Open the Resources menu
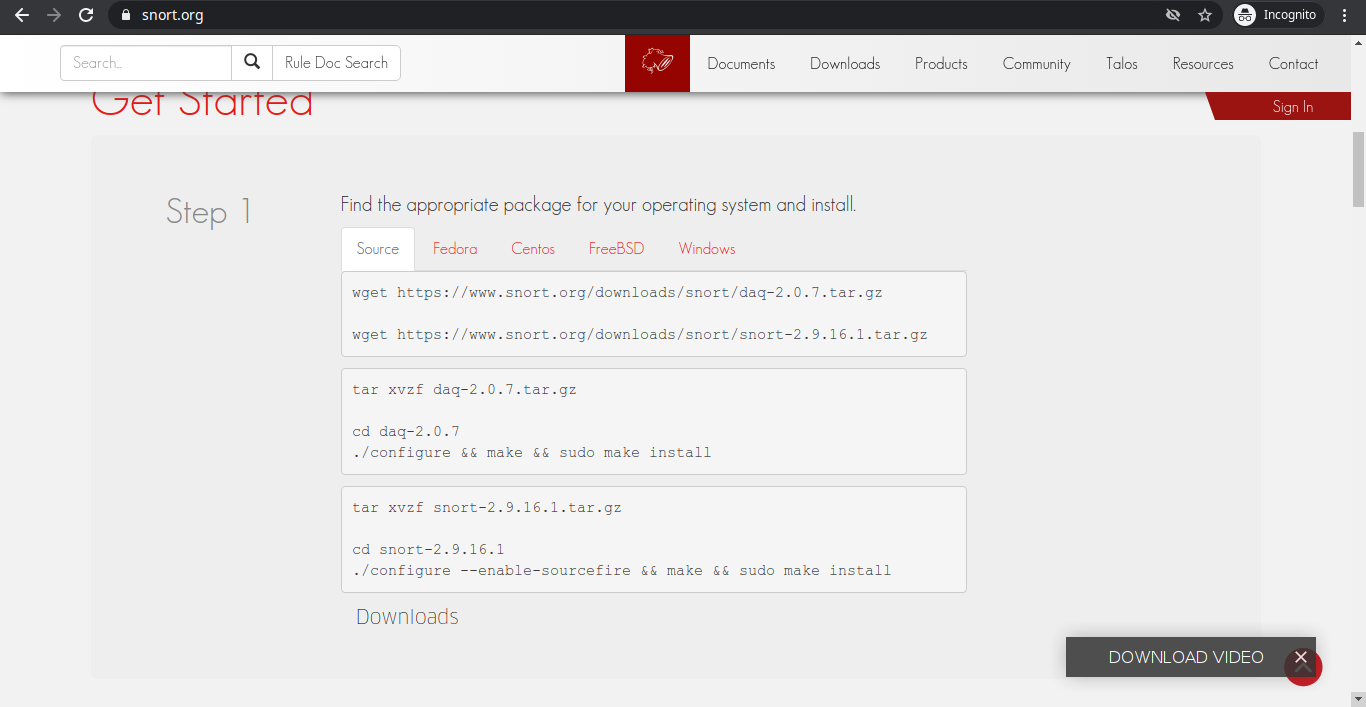The image size is (1366, 707). click(1203, 64)
